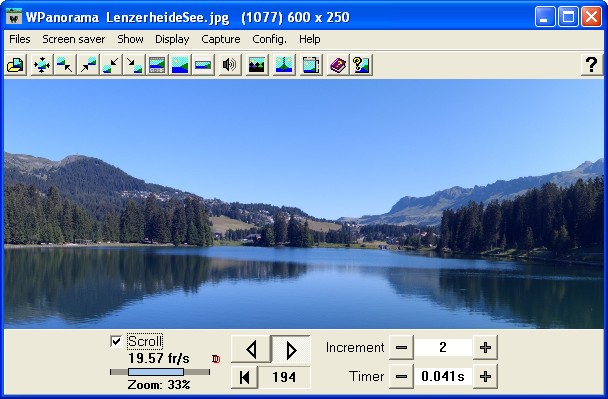
Task: Click the capture frame picture icon
Action: 311,65
